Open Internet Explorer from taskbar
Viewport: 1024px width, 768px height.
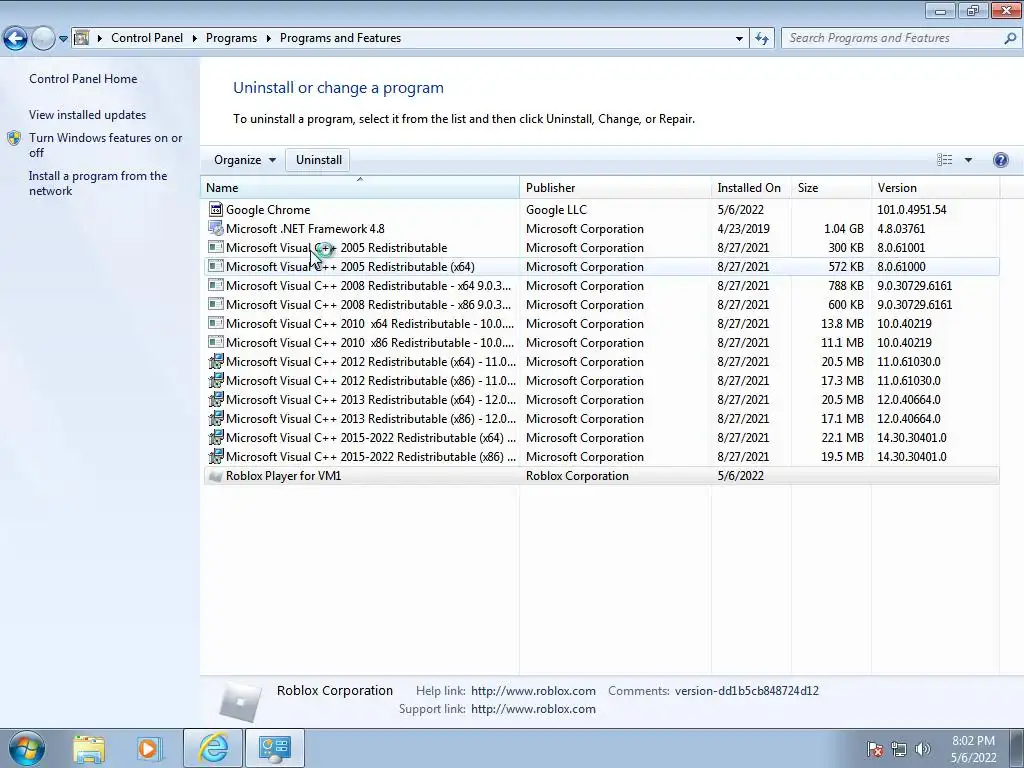[x=213, y=748]
